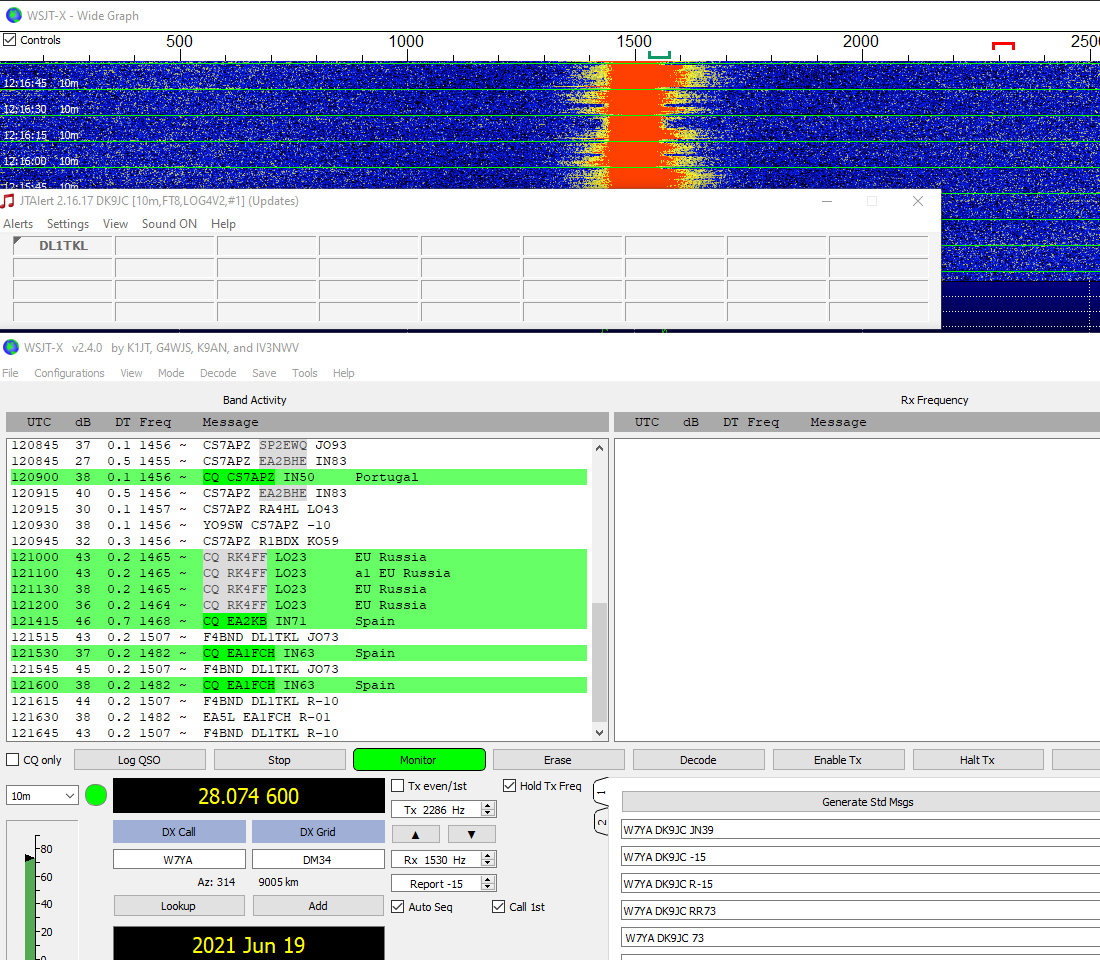Screen dimensions: 1100x960
Task: Click the 28.074 600 frequency display
Action: (x=248, y=796)
